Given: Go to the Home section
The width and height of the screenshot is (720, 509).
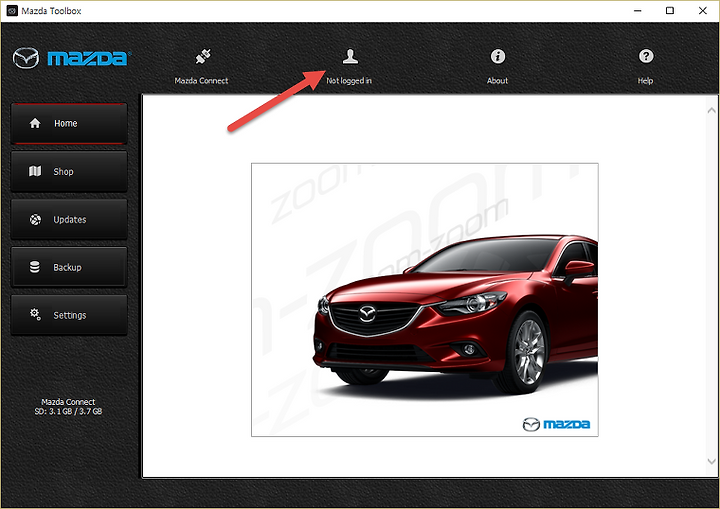Looking at the screenshot, I should pyautogui.click(x=69, y=124).
